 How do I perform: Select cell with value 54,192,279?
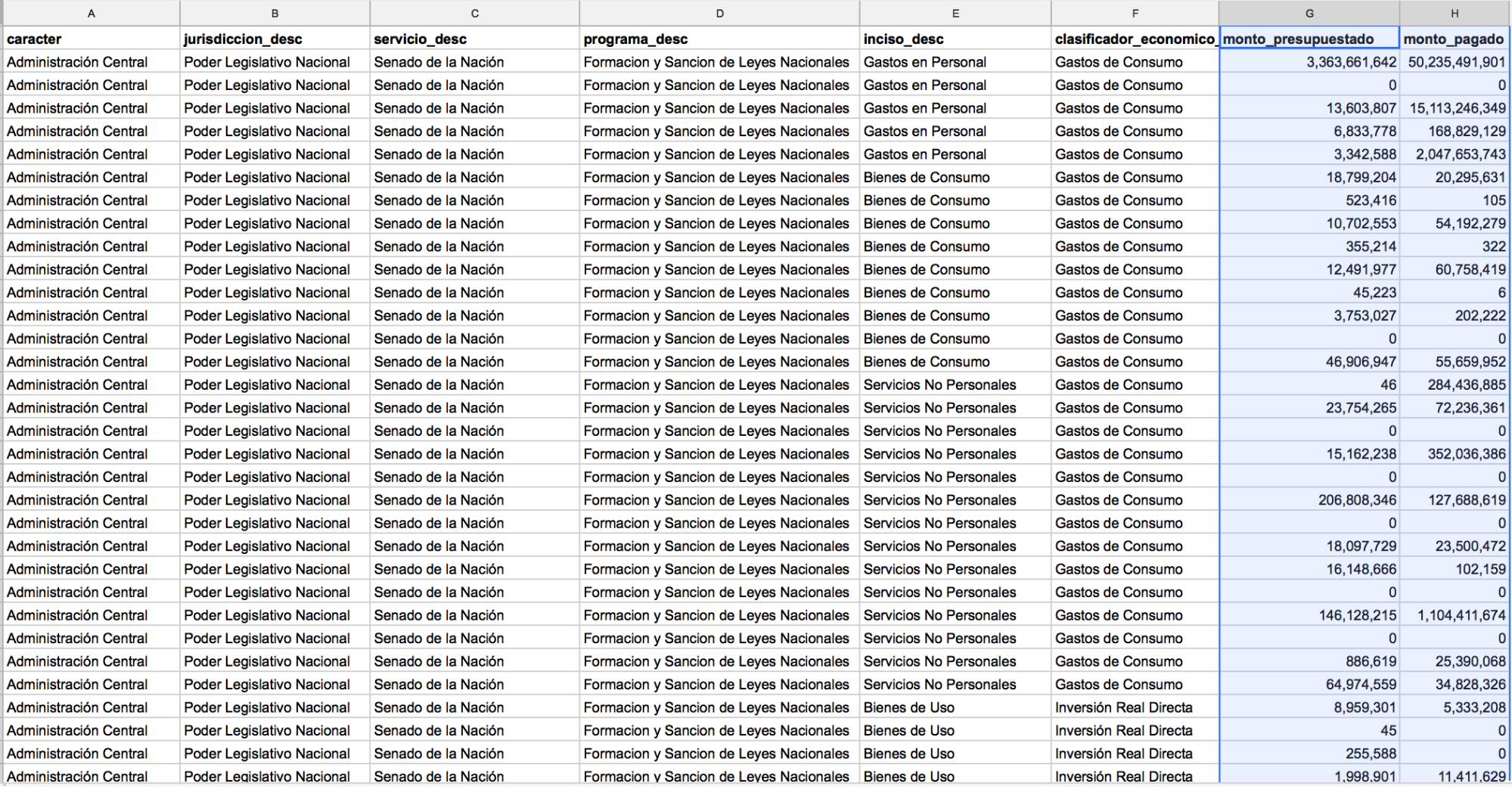(x=1455, y=223)
